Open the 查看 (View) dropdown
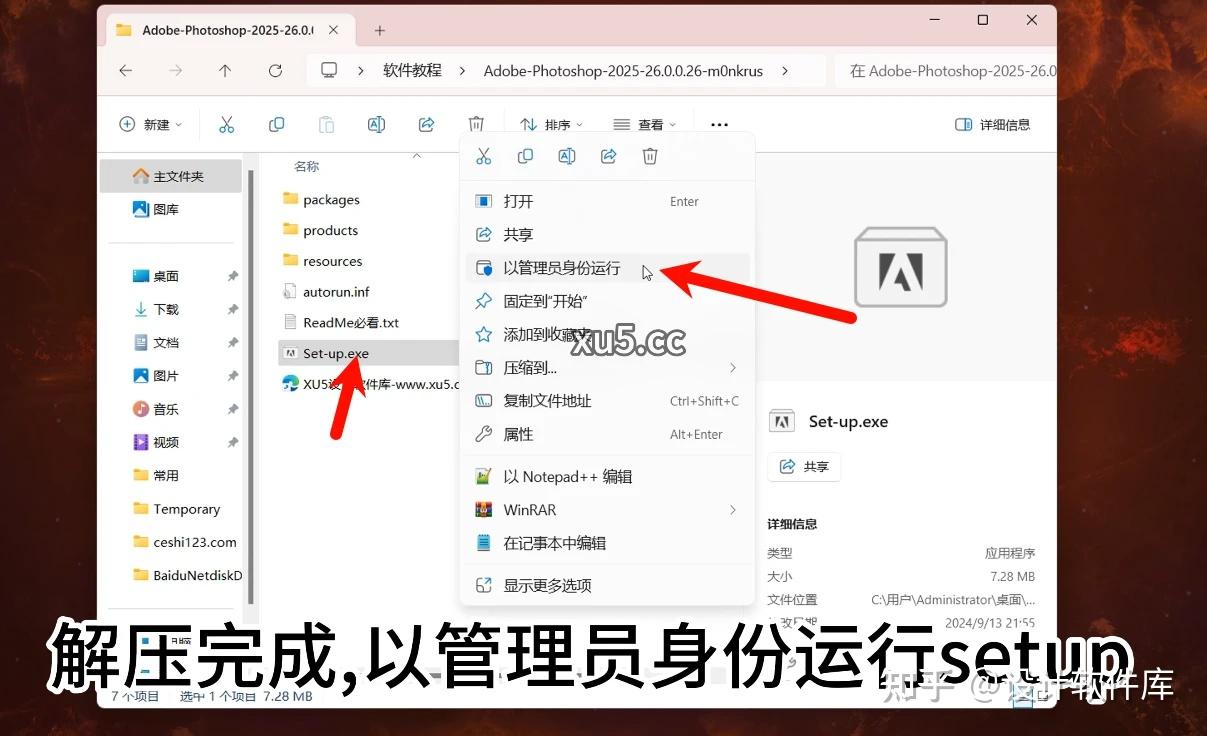 (644, 124)
